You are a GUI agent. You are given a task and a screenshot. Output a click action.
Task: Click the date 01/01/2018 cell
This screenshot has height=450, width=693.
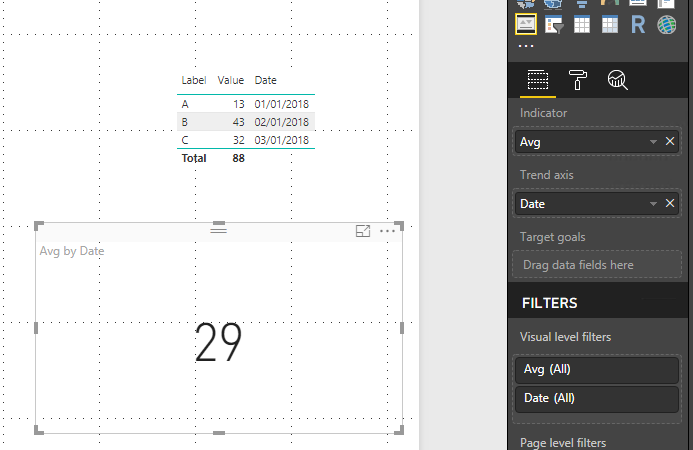click(x=282, y=104)
